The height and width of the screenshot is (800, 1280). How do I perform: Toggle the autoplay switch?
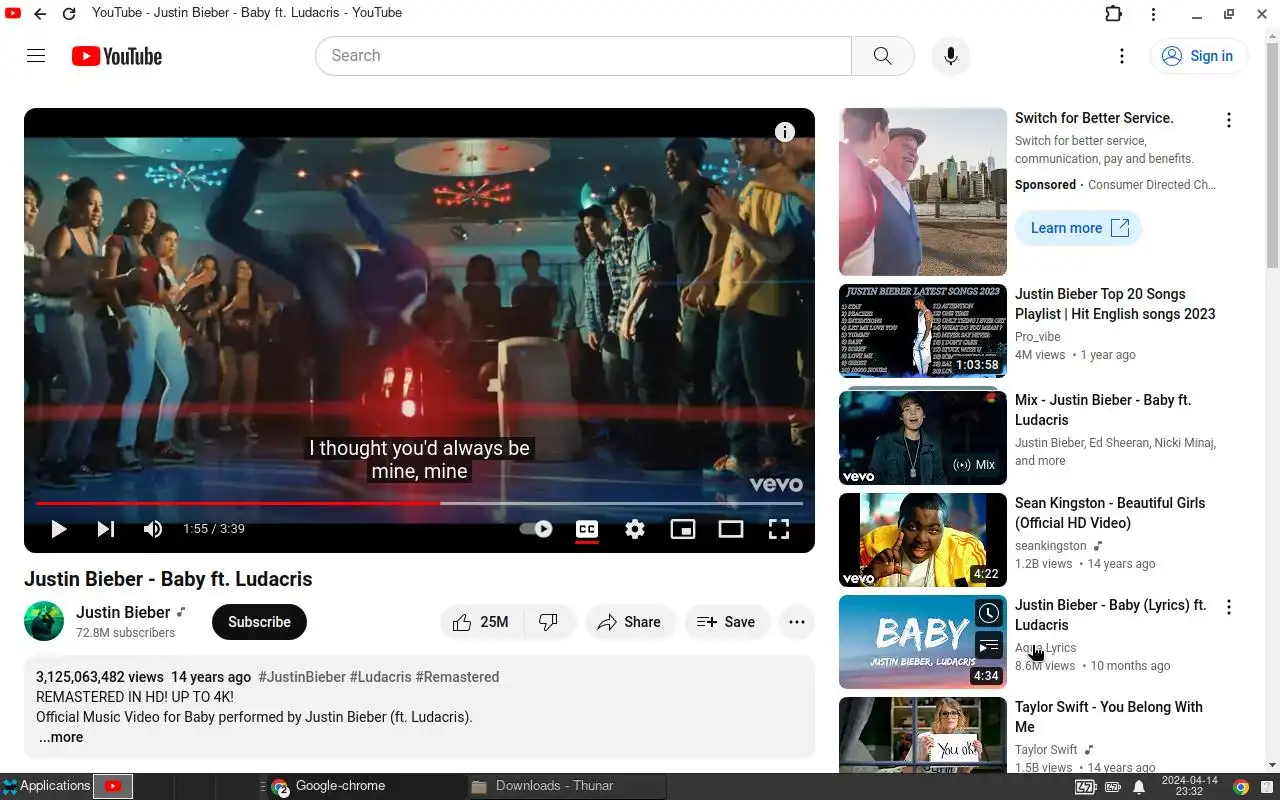click(536, 529)
